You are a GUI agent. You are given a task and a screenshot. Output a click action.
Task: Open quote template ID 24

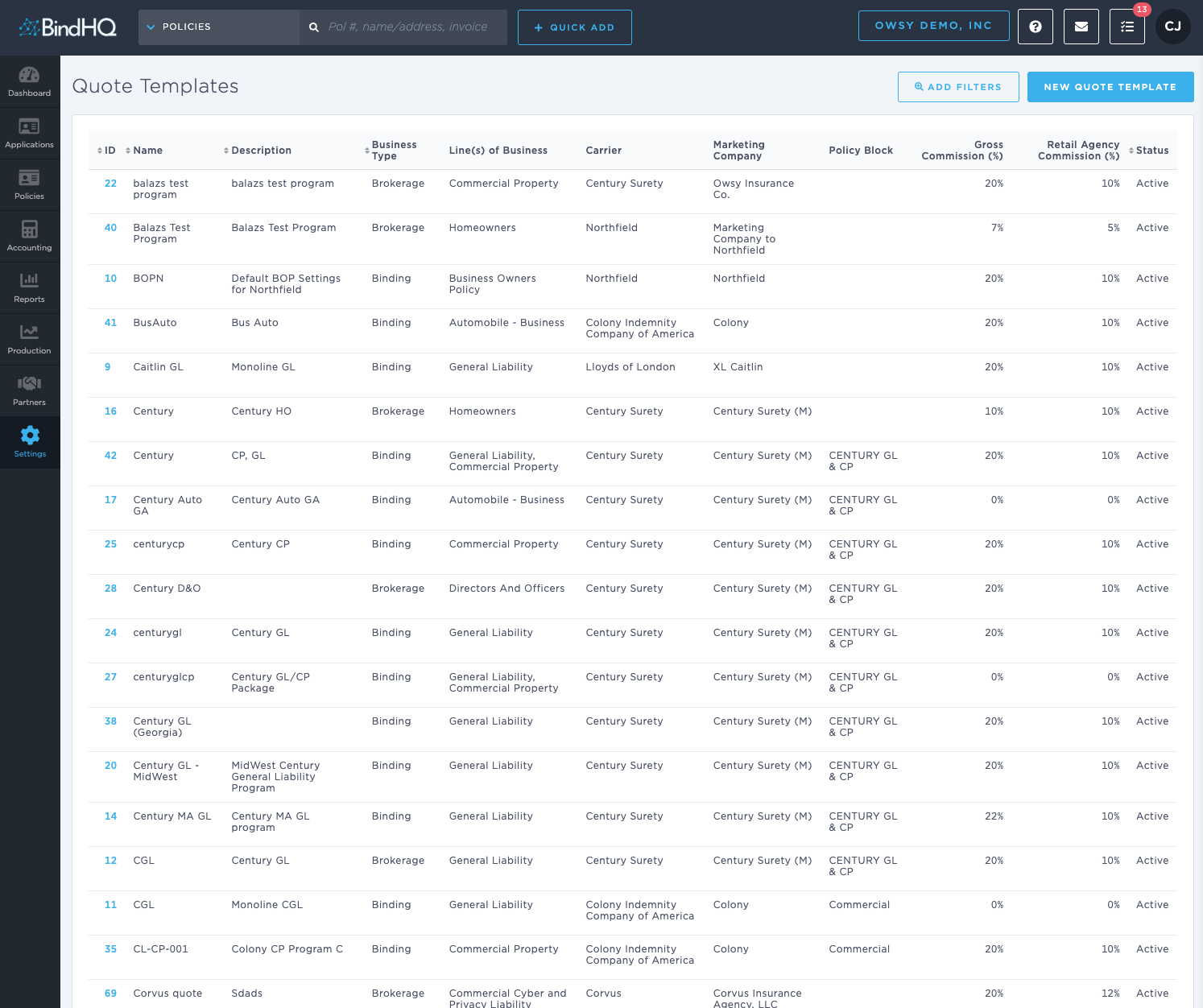click(111, 633)
